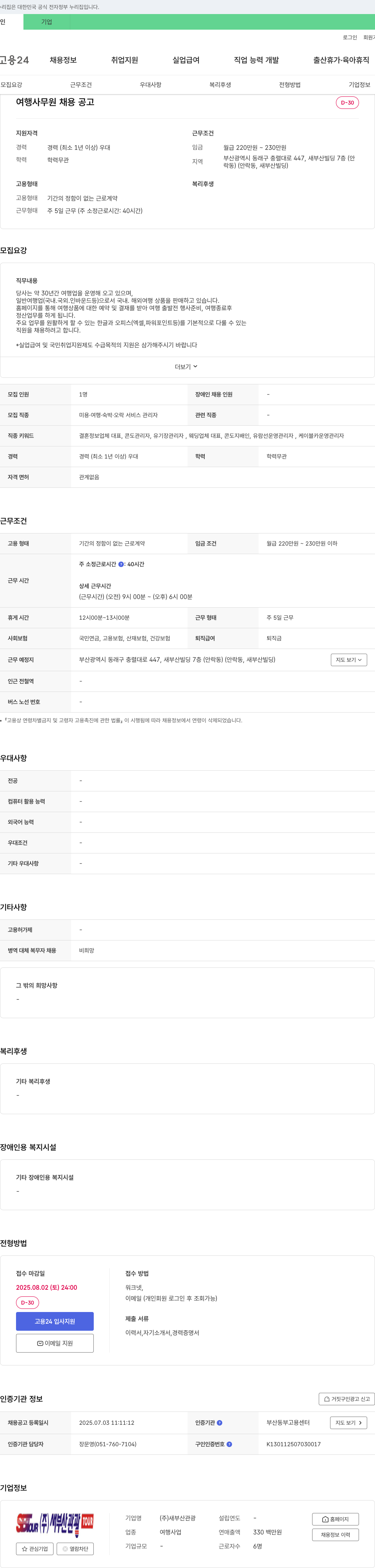Block viewing with 열람차단 button
Screen dimensions: 375x1568
[x=75, y=1548]
